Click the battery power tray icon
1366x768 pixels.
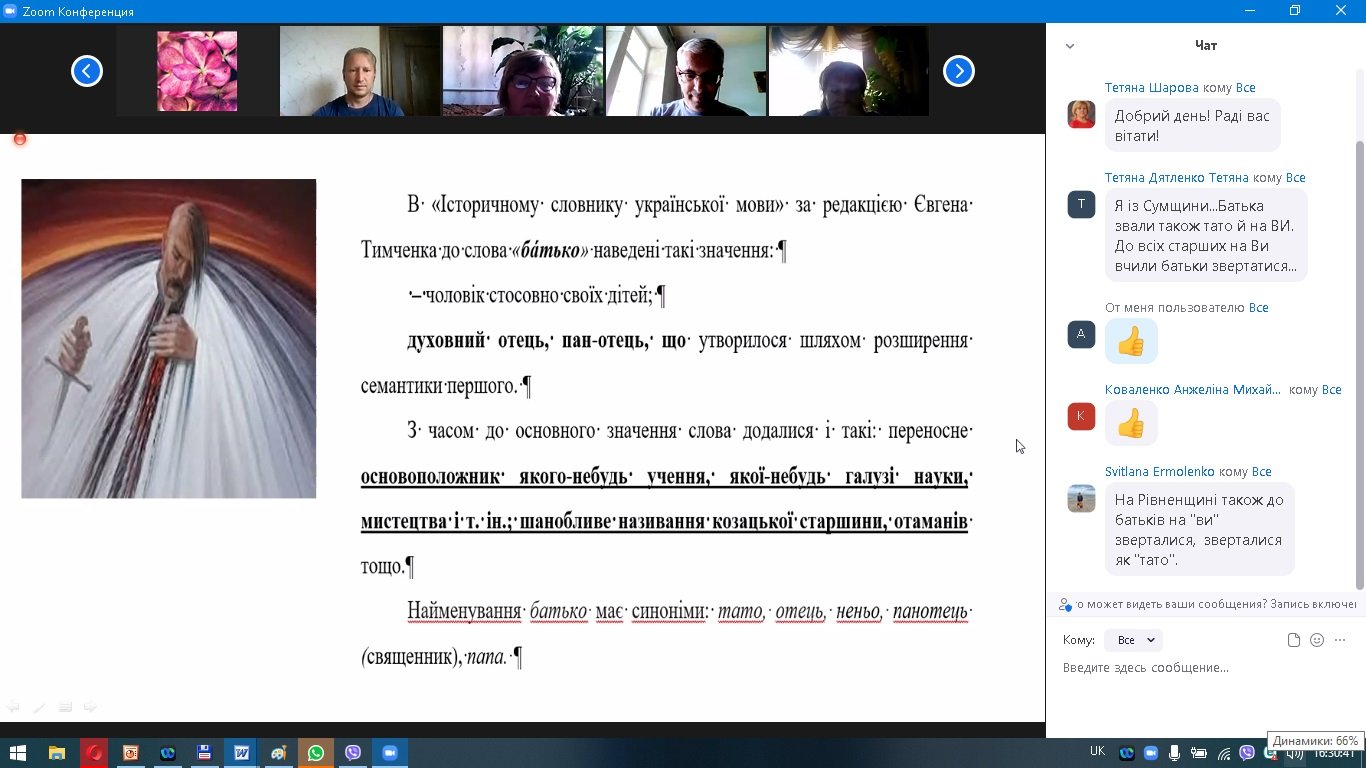(1199, 753)
